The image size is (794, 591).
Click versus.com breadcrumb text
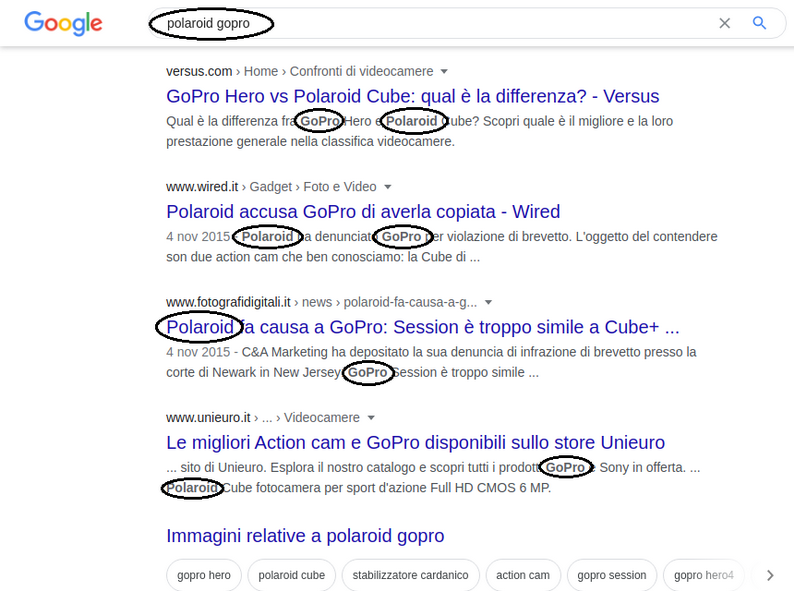tap(199, 71)
